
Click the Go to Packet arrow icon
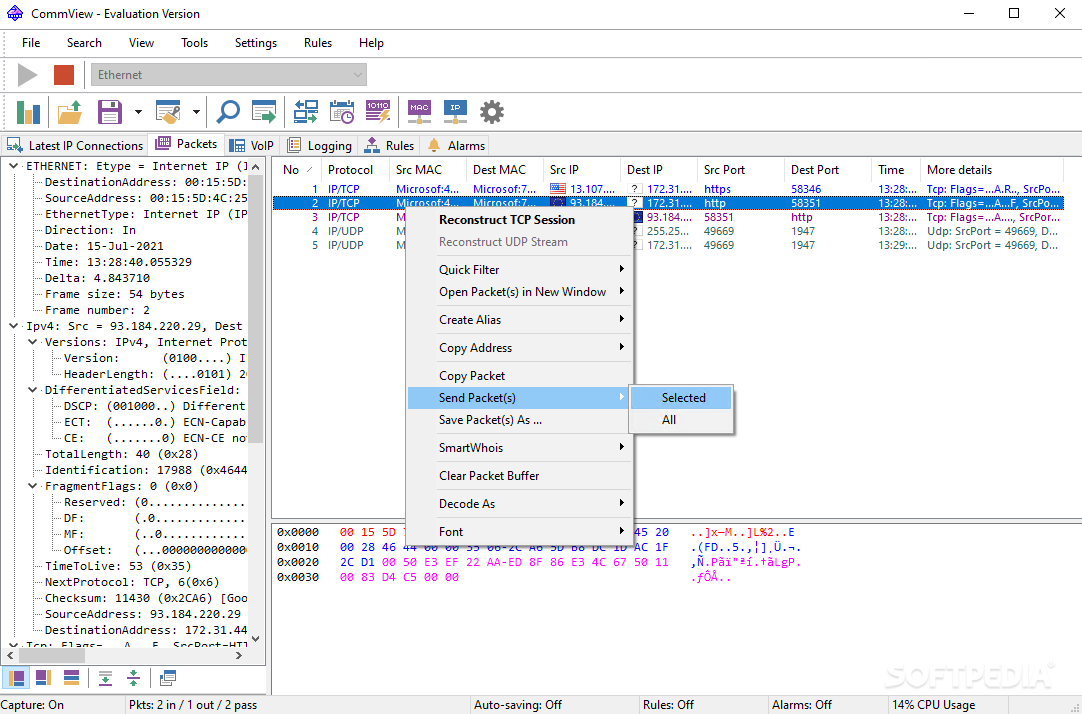[x=264, y=112]
